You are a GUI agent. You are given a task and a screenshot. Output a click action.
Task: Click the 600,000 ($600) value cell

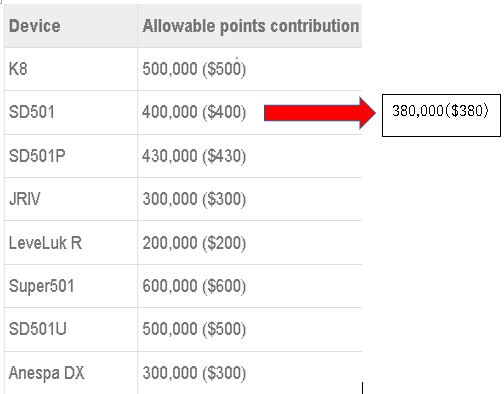[x=250, y=286]
